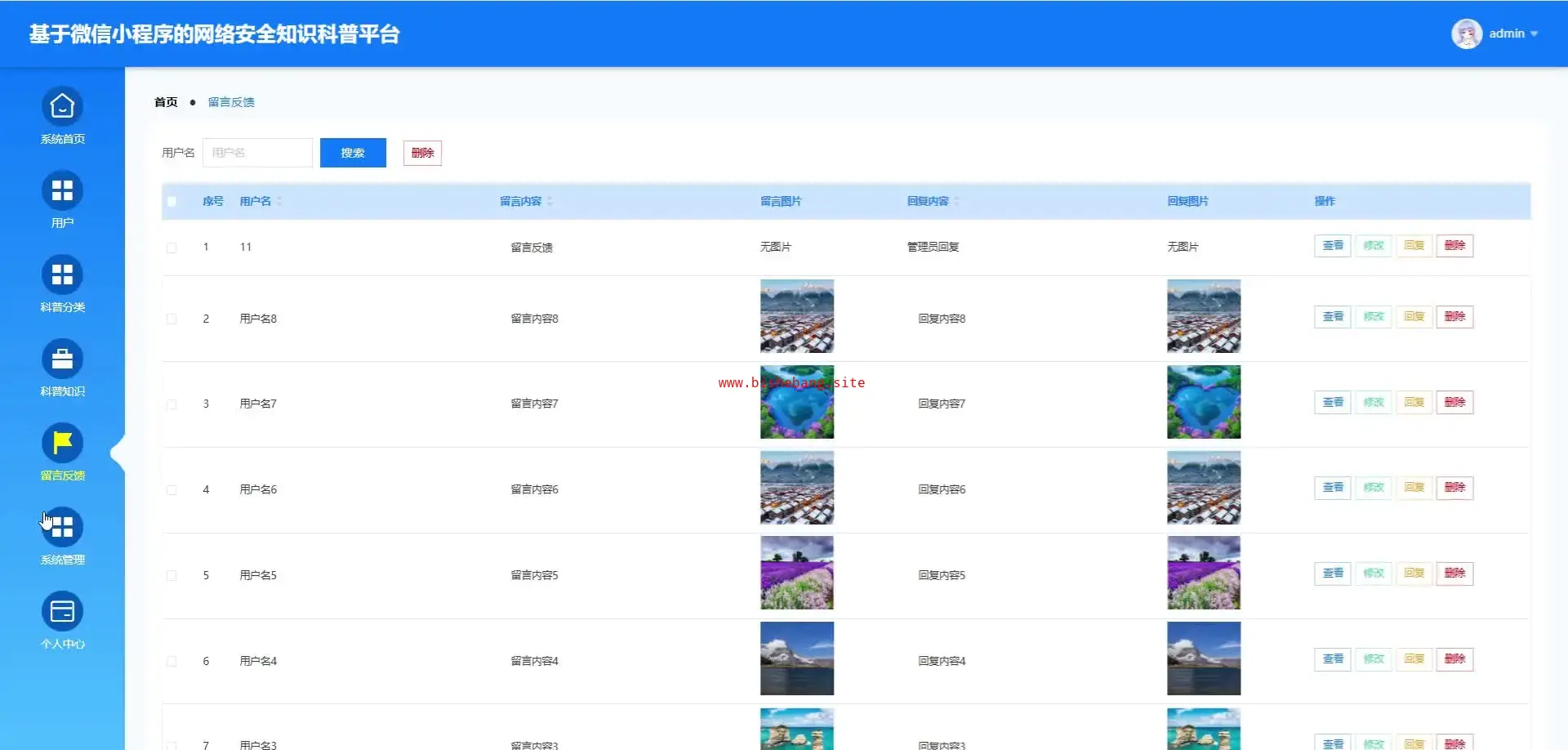Expand the admin account dropdown arrow
Screen dimensions: 1568x750
click(1534, 34)
